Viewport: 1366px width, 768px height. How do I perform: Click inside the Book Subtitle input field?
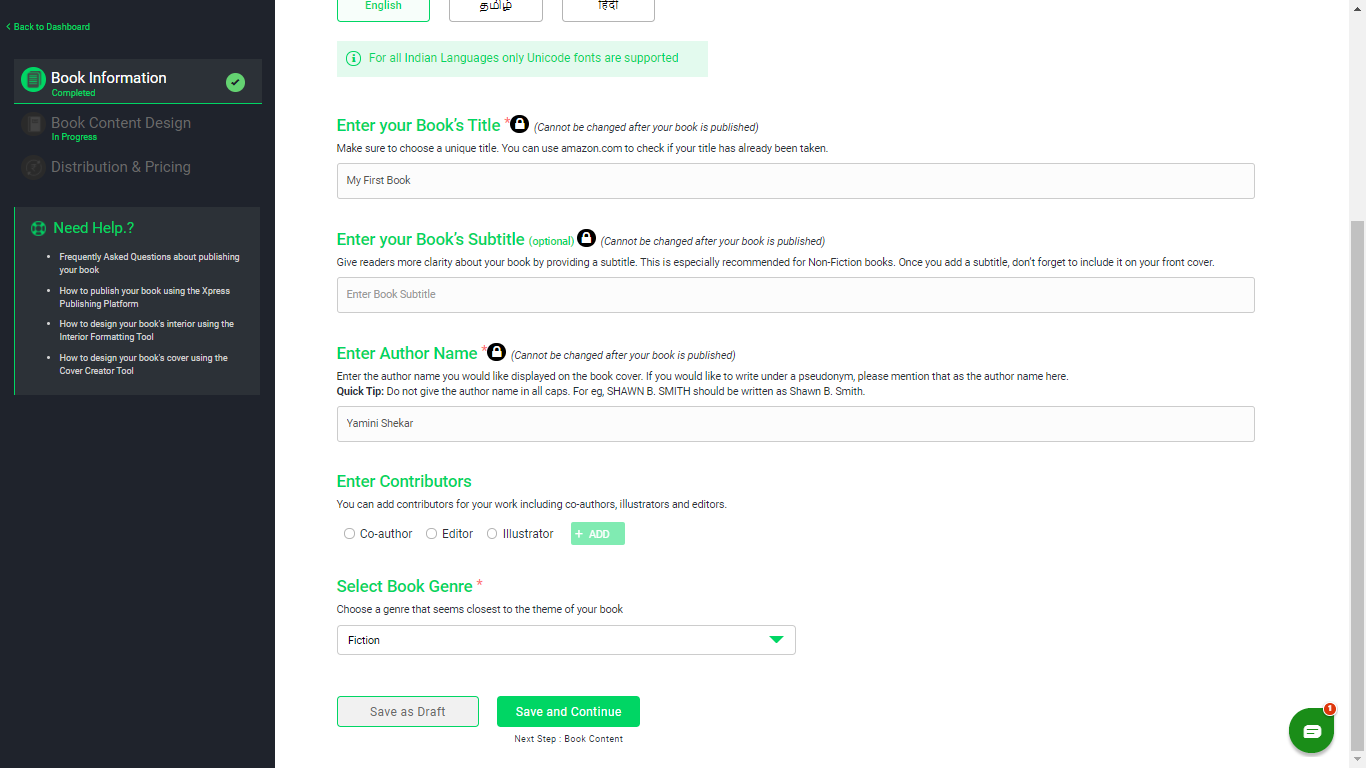point(700,295)
